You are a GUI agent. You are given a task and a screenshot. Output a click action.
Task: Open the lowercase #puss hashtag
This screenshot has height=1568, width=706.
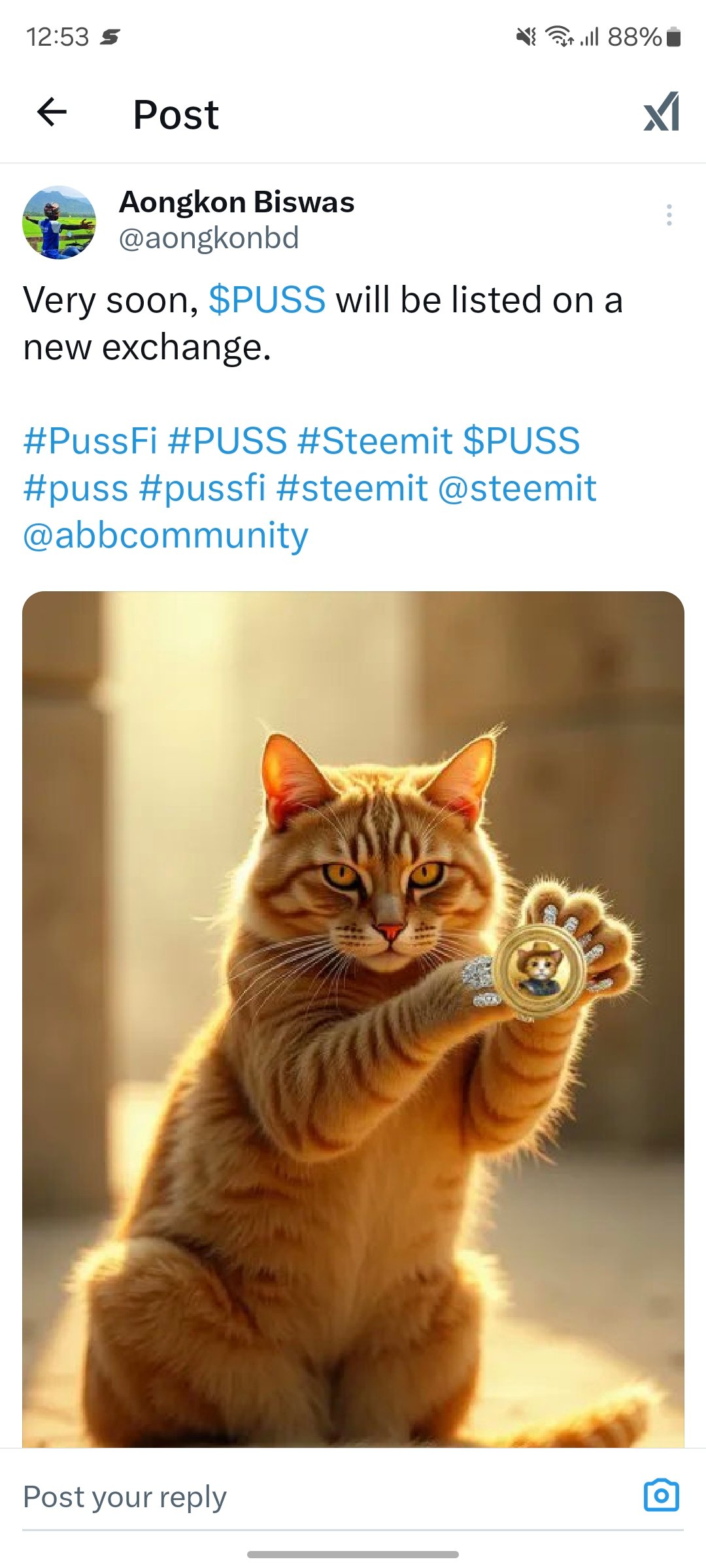pyautogui.click(x=76, y=489)
